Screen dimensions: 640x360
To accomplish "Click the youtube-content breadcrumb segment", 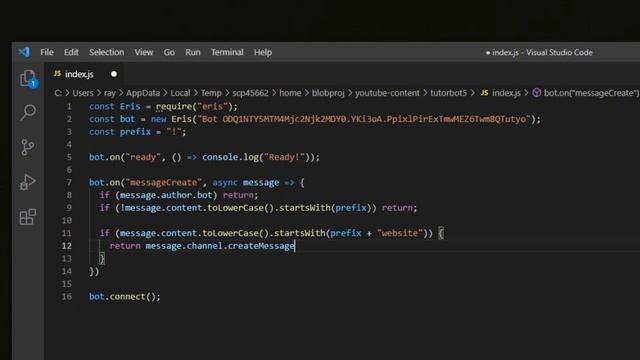I will [387, 93].
